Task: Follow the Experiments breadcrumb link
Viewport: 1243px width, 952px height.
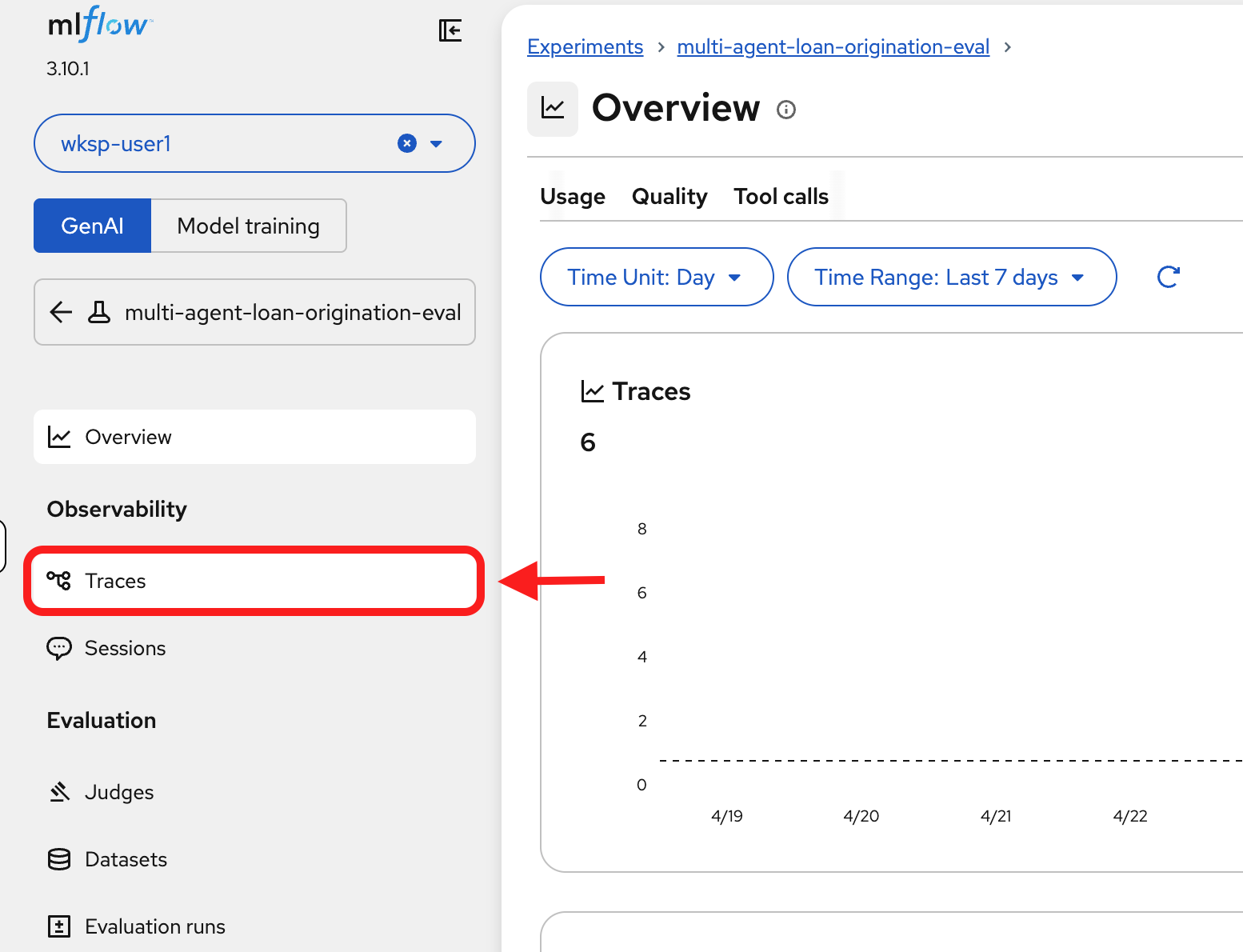Action: 586,46
